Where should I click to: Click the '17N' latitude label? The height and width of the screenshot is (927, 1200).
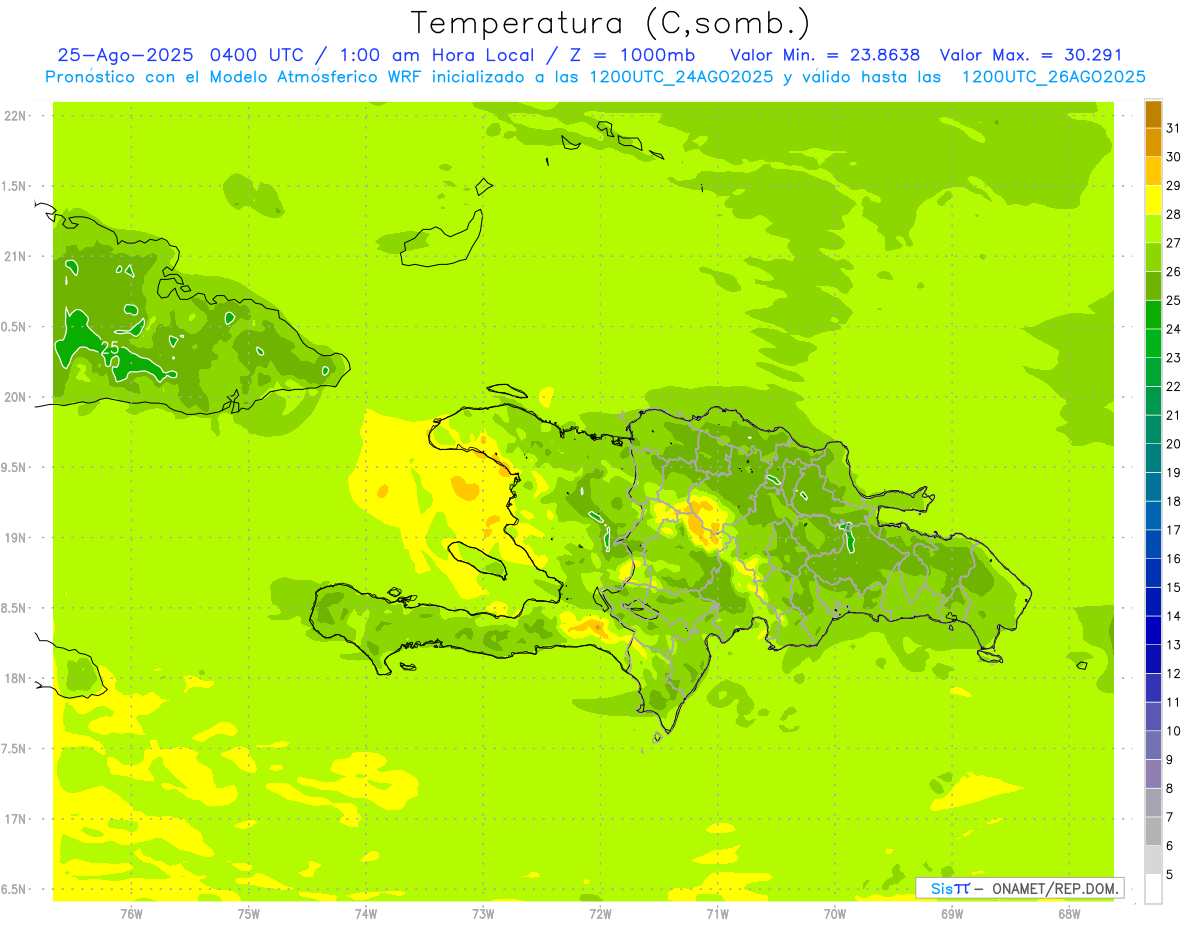coord(15,820)
